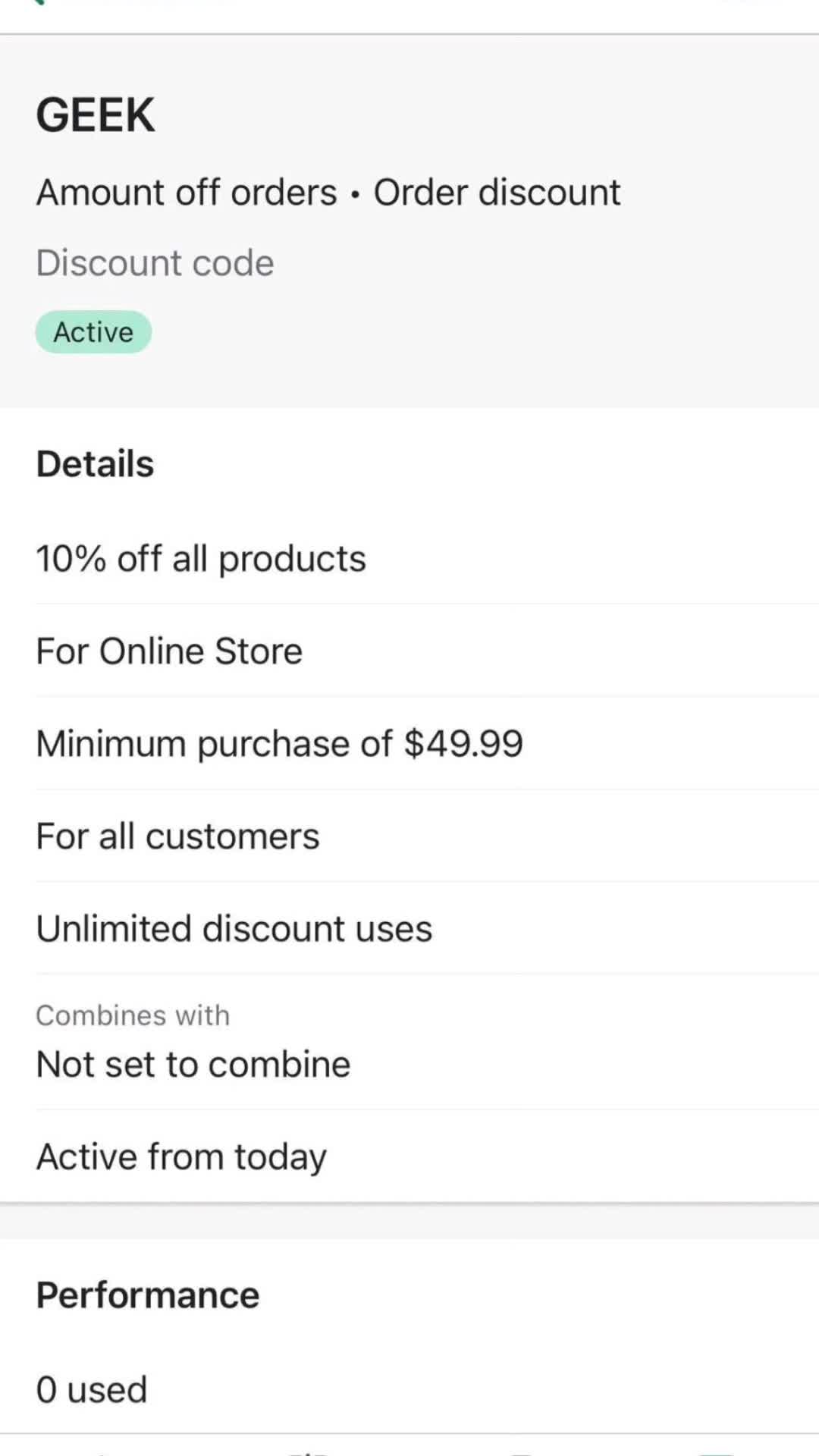Tap the green Active status badge
The image size is (819, 1456).
tap(93, 332)
